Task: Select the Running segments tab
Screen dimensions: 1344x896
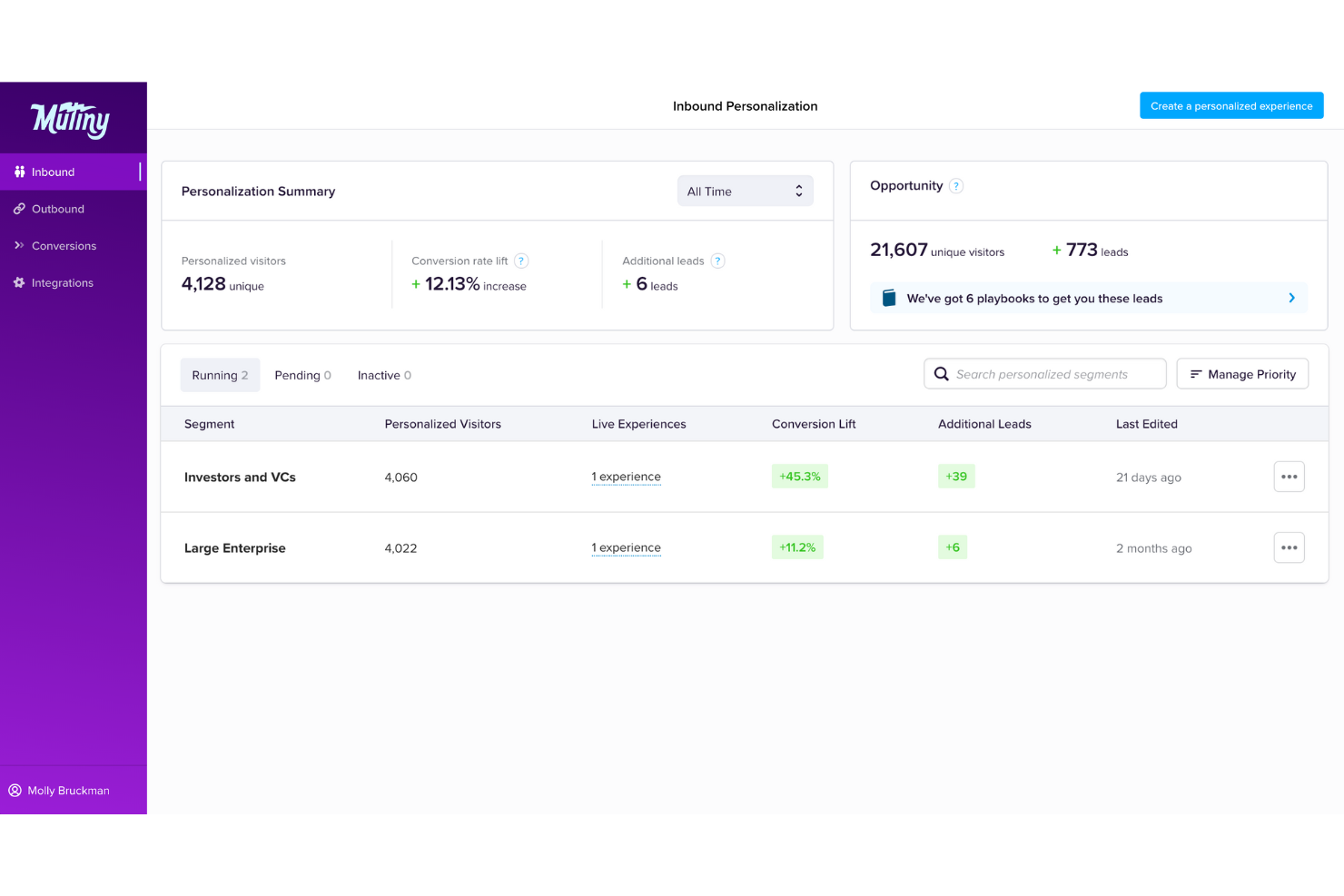Action: pyautogui.click(x=220, y=376)
